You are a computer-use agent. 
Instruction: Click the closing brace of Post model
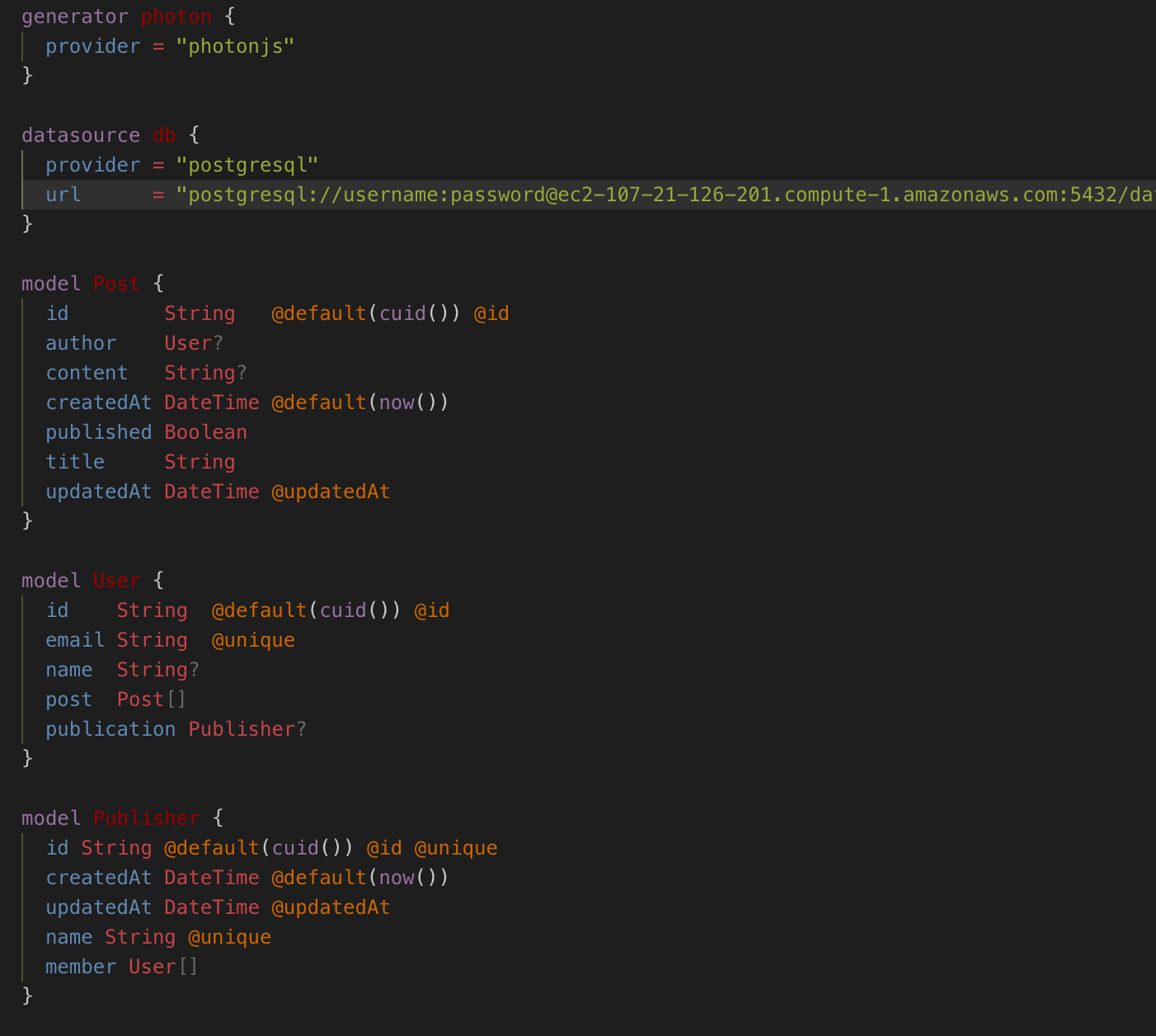[27, 520]
